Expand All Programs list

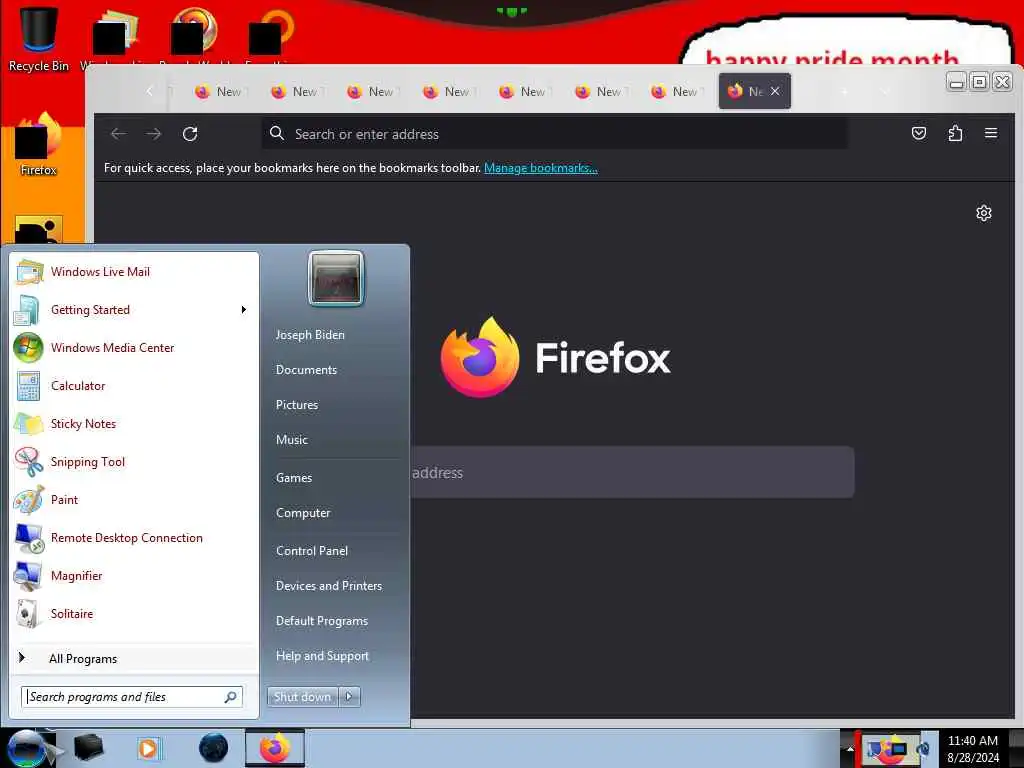point(134,658)
